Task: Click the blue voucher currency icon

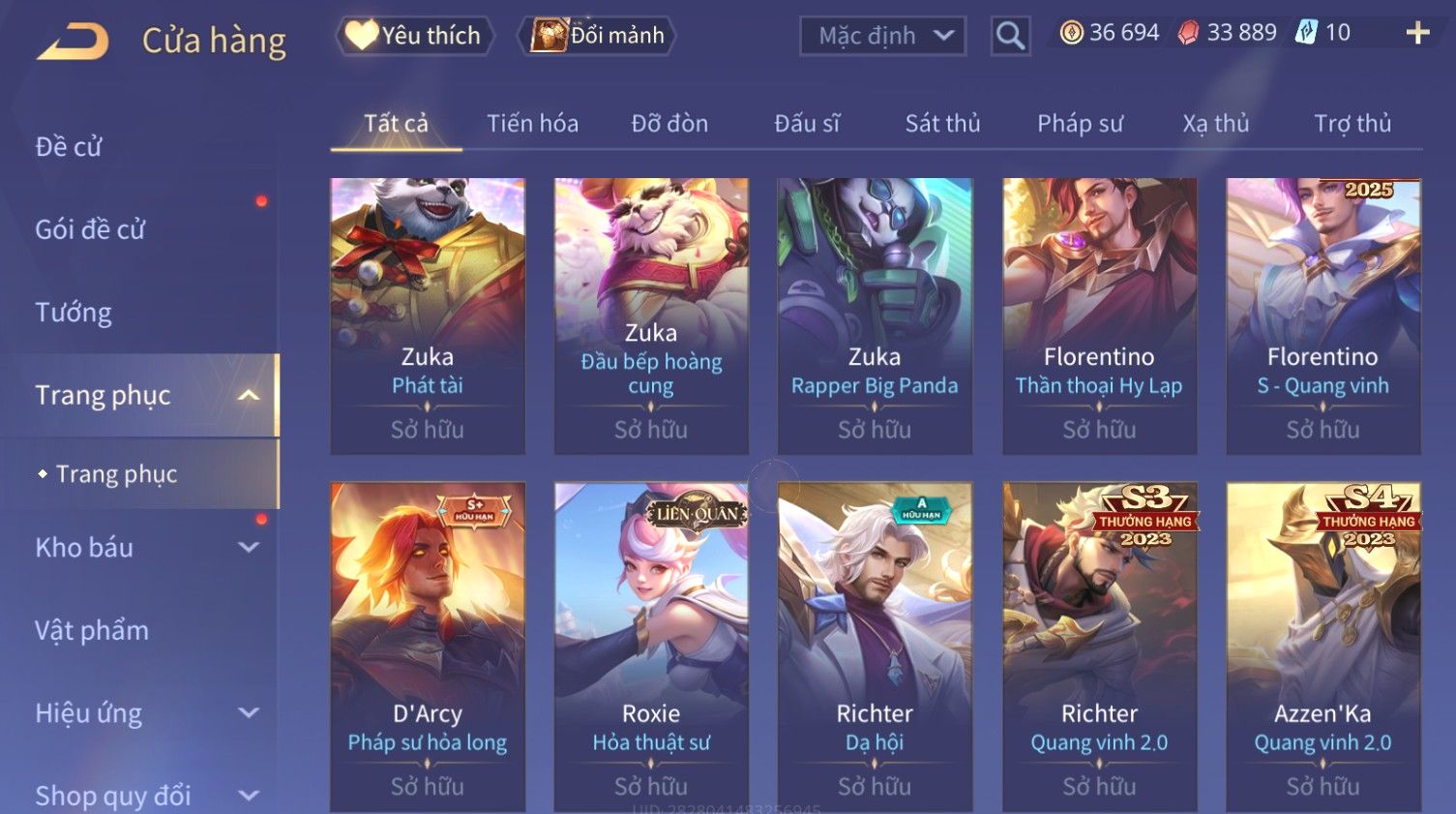Action: point(1306,33)
